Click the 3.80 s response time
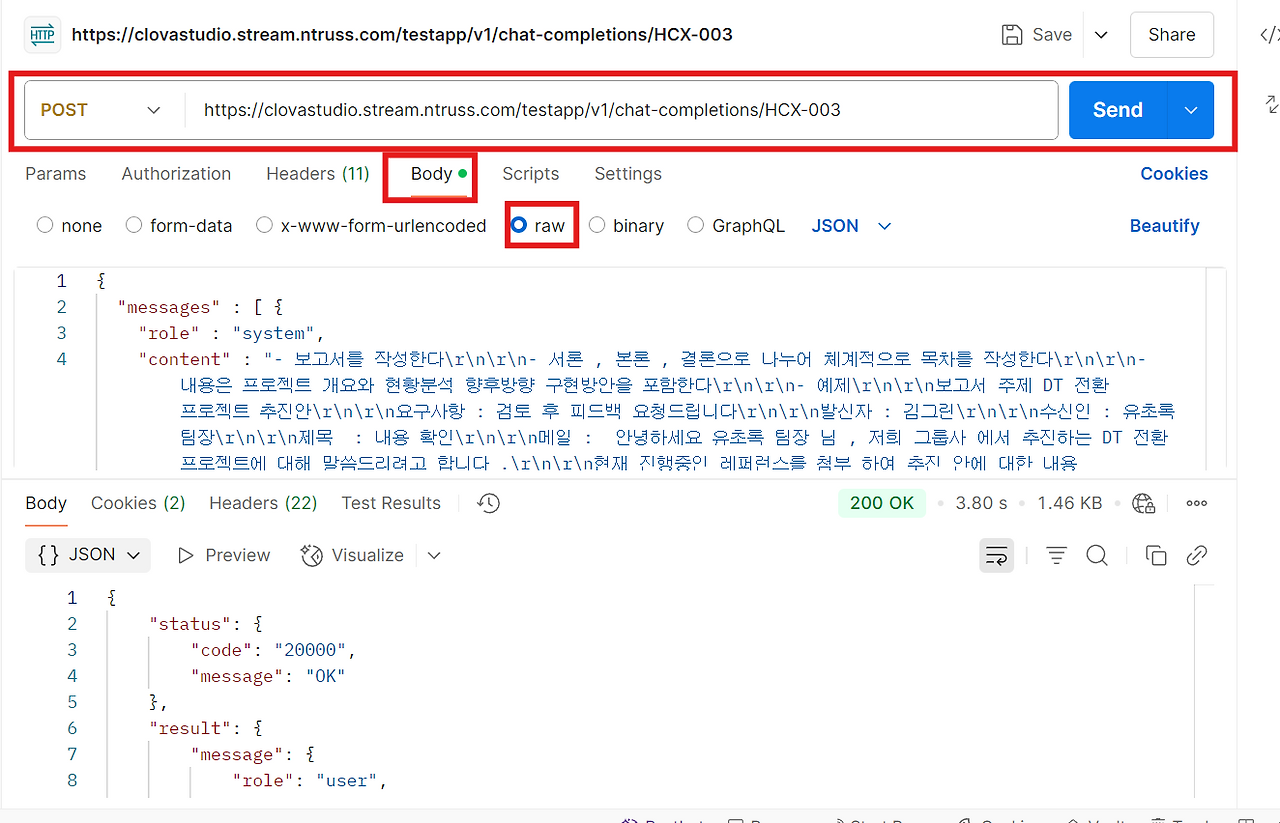1280x823 pixels. click(x=981, y=503)
